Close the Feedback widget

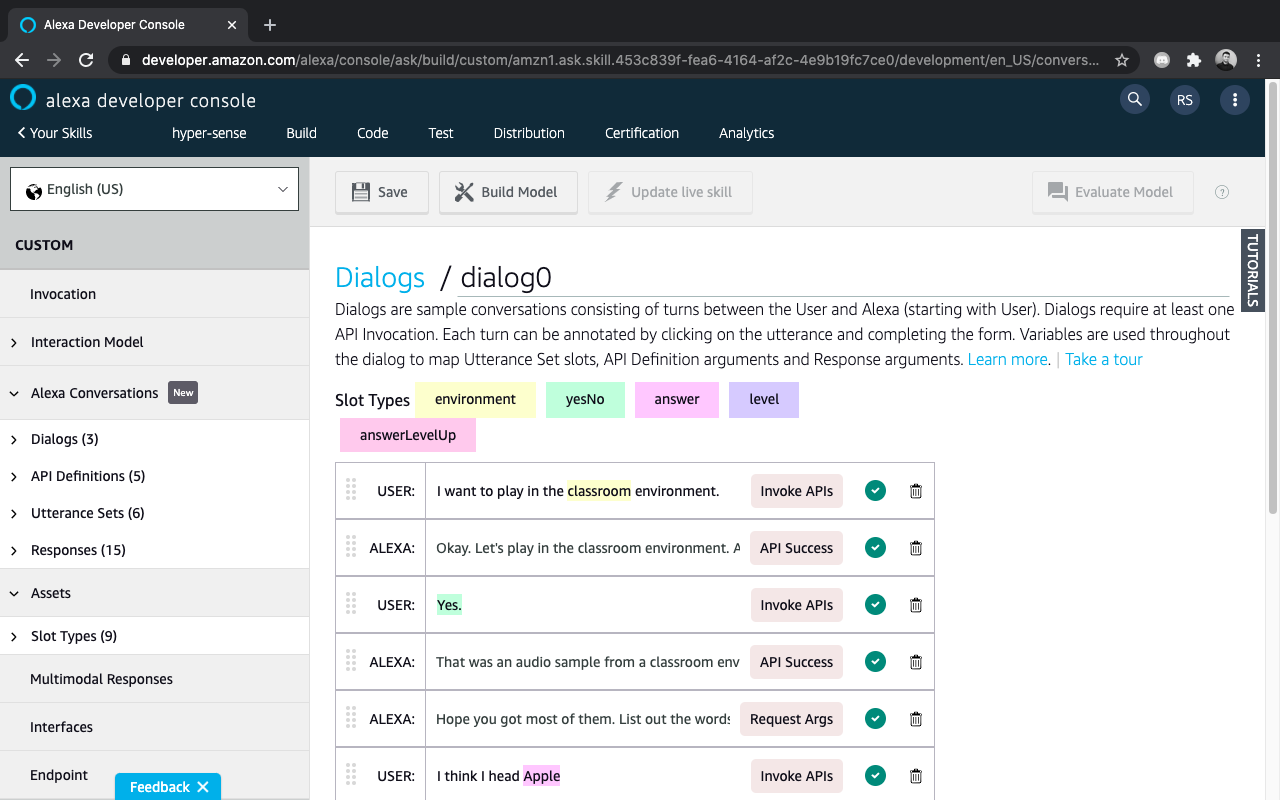point(203,787)
